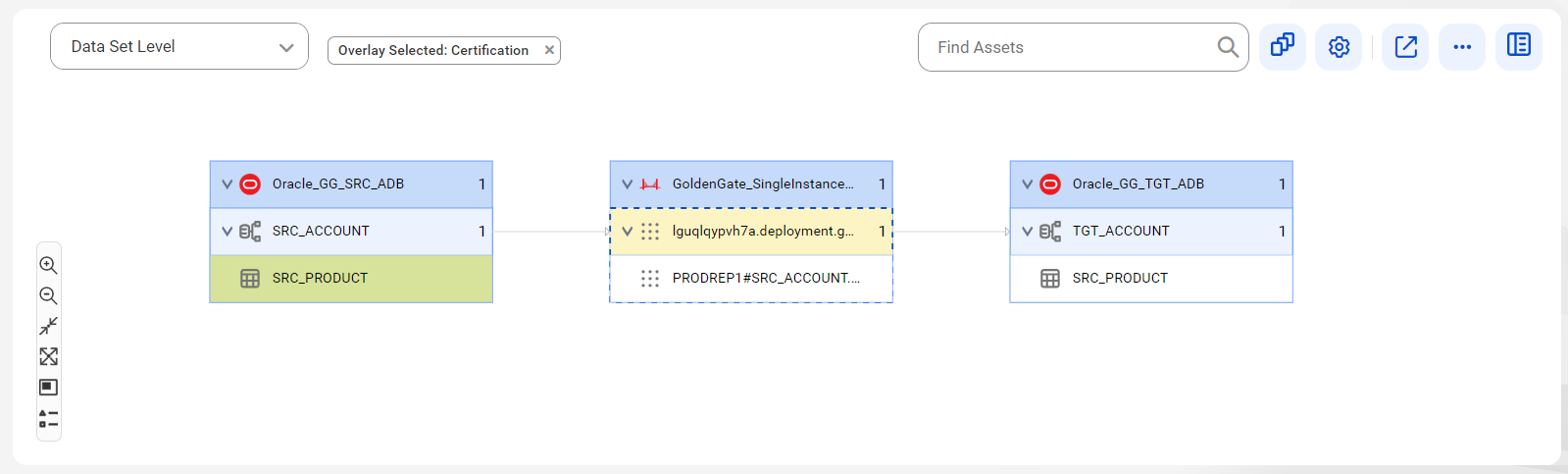Open the overlay layers icon button

click(x=1283, y=46)
